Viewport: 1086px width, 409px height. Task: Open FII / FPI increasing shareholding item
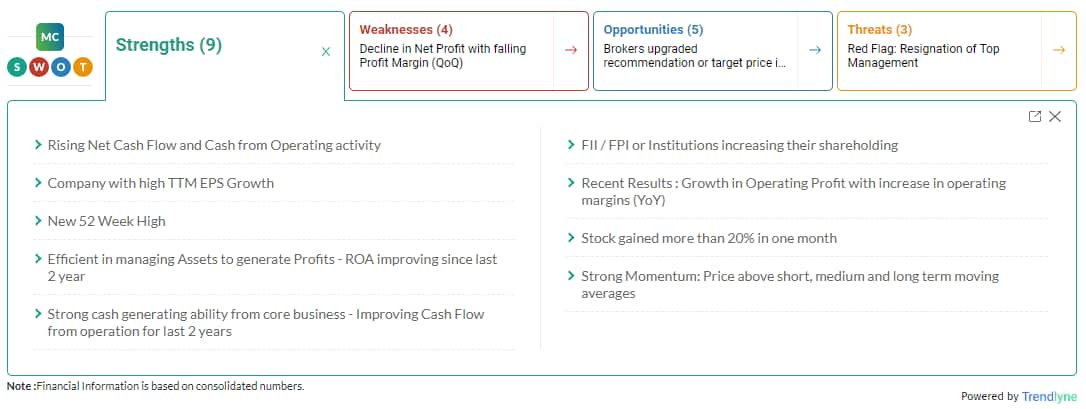click(740, 145)
